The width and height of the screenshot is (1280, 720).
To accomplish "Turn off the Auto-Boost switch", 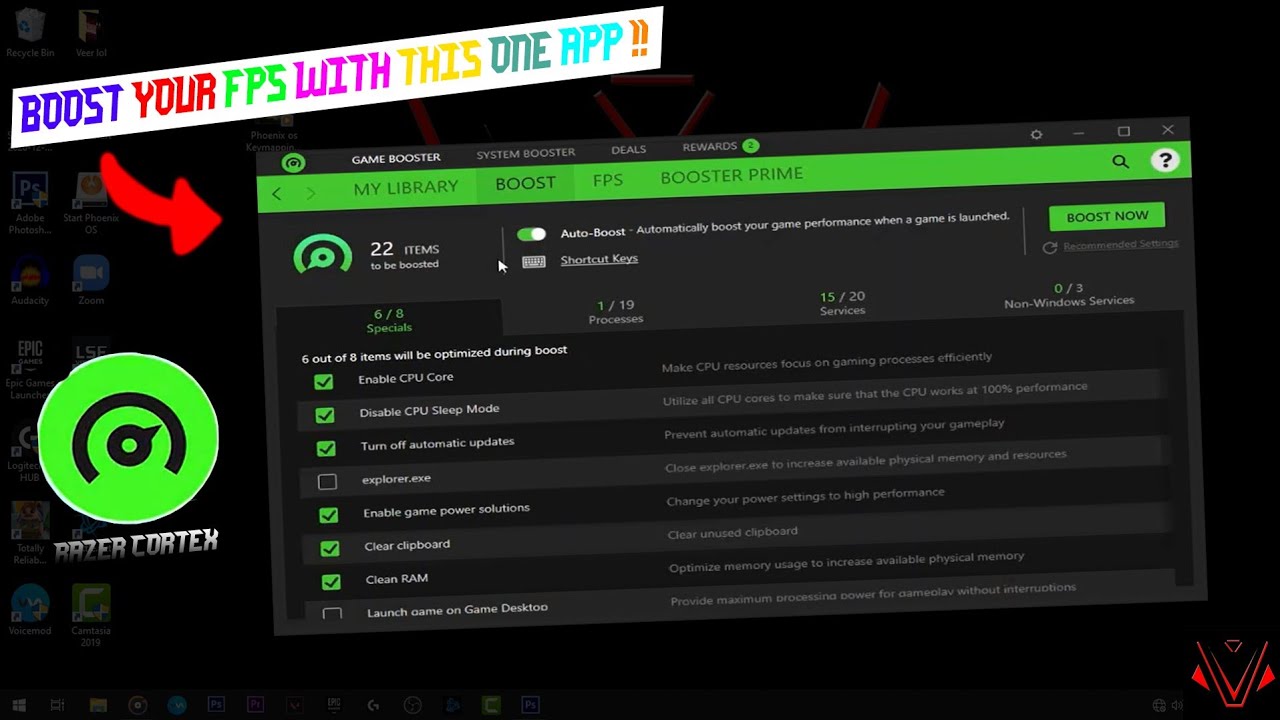I will tap(531, 234).
